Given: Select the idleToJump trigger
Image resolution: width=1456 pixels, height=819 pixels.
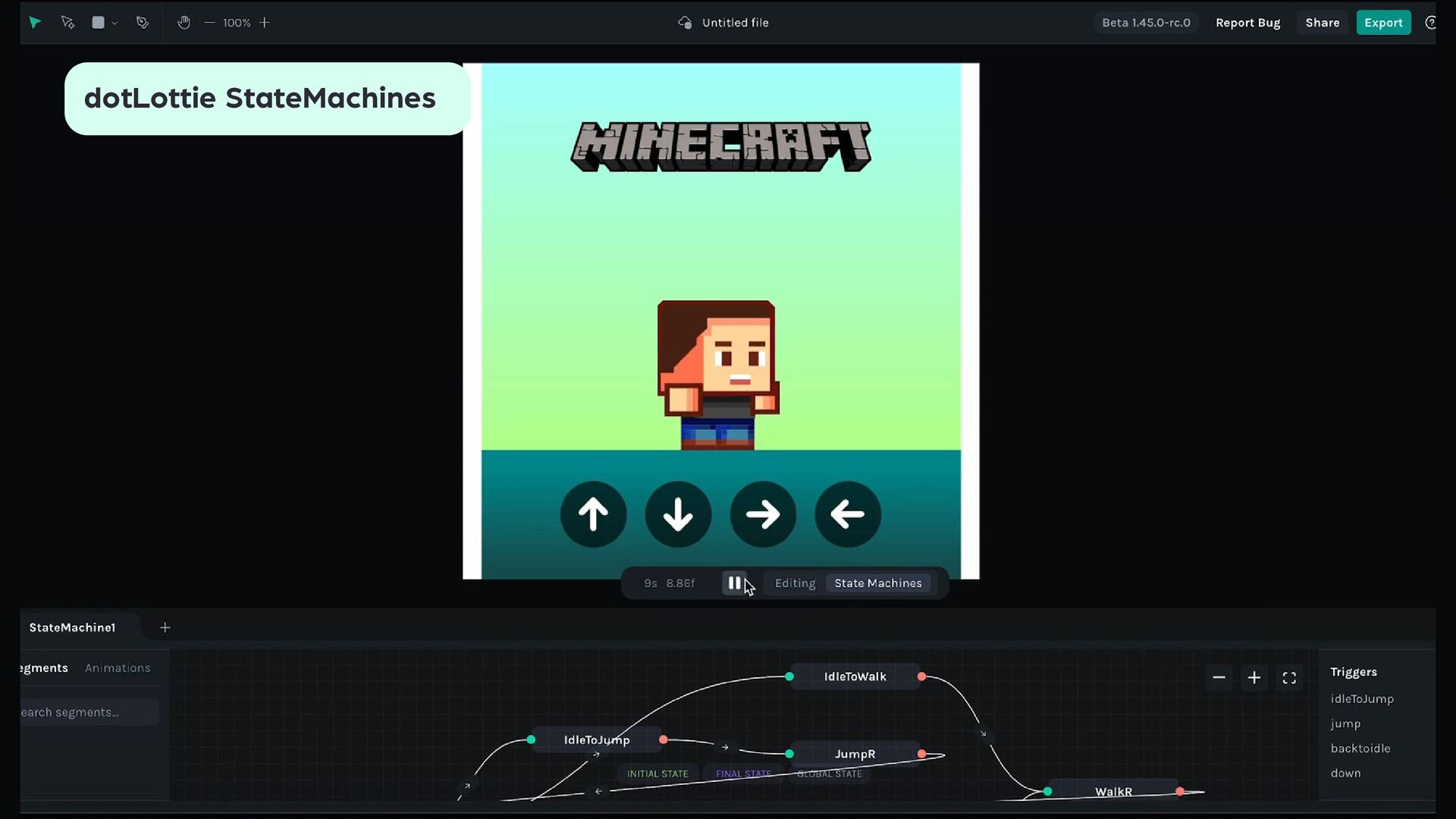Looking at the screenshot, I should [1362, 699].
